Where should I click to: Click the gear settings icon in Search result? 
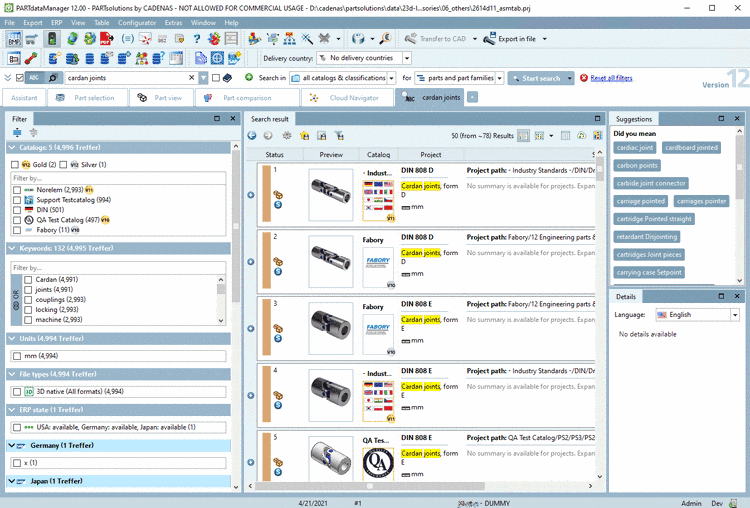click(287, 136)
